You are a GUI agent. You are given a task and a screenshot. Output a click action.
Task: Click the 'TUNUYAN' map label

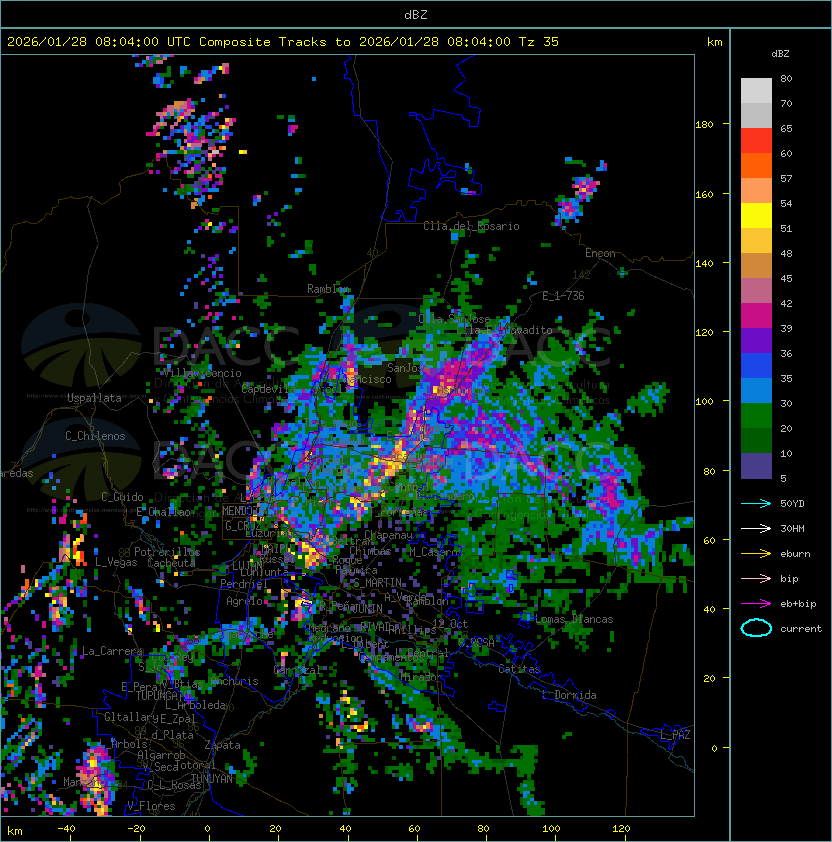click(212, 779)
